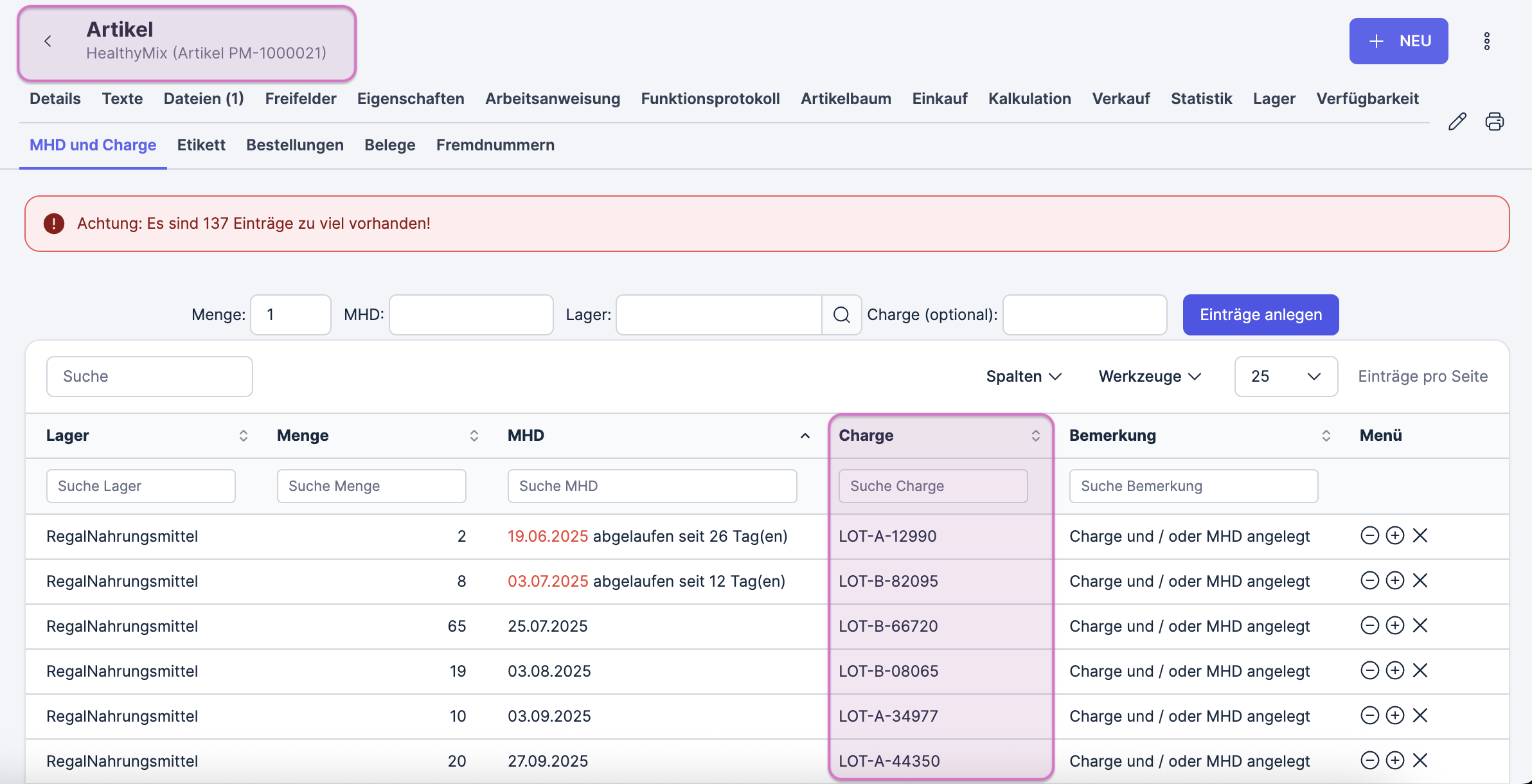Click the Suche Charge filter field
Viewport: 1532px width, 784px height.
point(932,486)
